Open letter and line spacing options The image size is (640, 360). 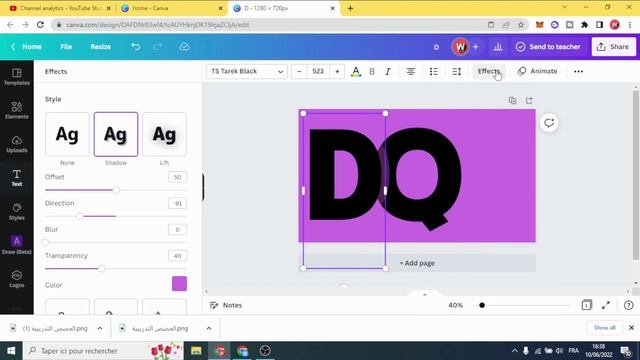pos(457,71)
